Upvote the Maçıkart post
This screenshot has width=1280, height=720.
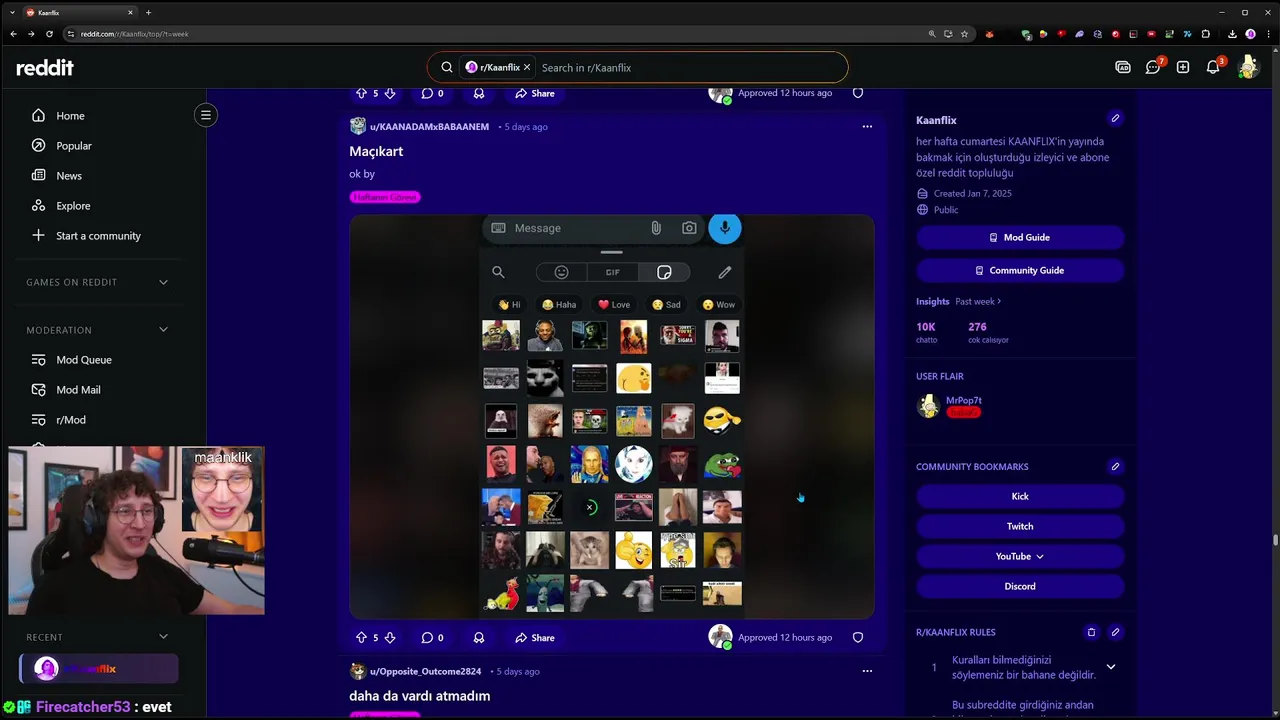coord(361,638)
